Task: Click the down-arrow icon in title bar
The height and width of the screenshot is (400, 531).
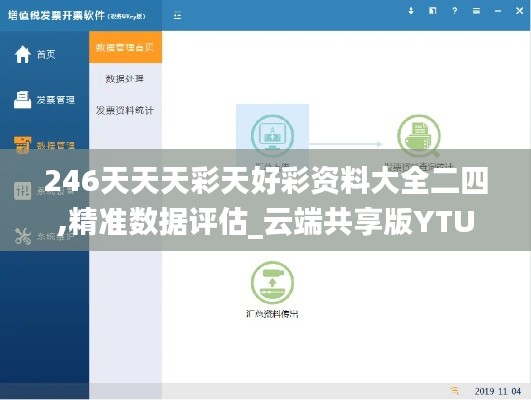Action: (411, 11)
